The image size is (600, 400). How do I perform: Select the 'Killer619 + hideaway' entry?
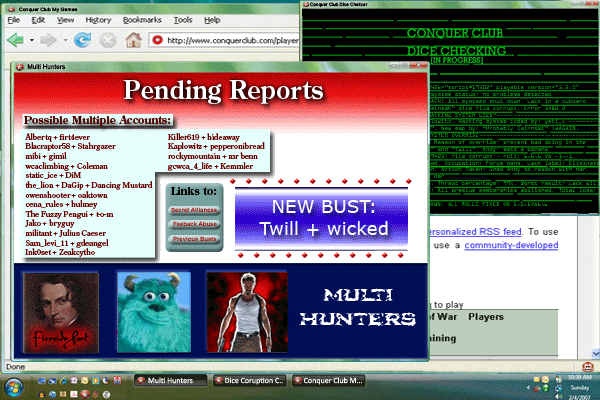tap(204, 137)
